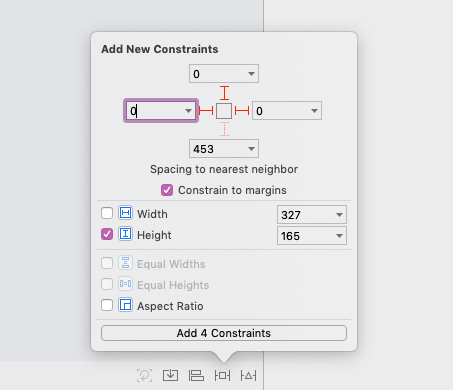
Task: Open the top spacing value dropdown
Action: (251, 74)
